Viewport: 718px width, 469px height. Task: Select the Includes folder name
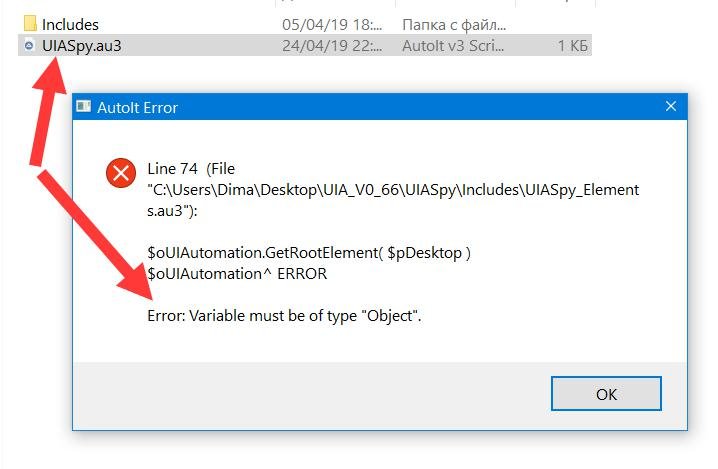(x=70, y=24)
